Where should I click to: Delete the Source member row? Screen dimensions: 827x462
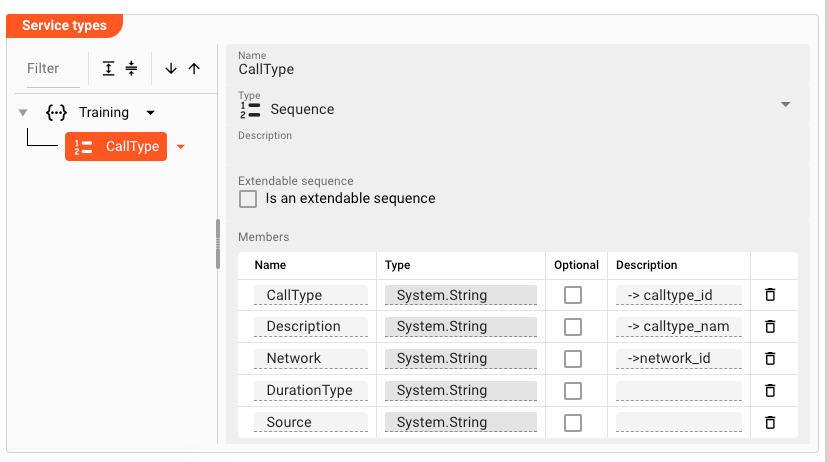[770, 422]
